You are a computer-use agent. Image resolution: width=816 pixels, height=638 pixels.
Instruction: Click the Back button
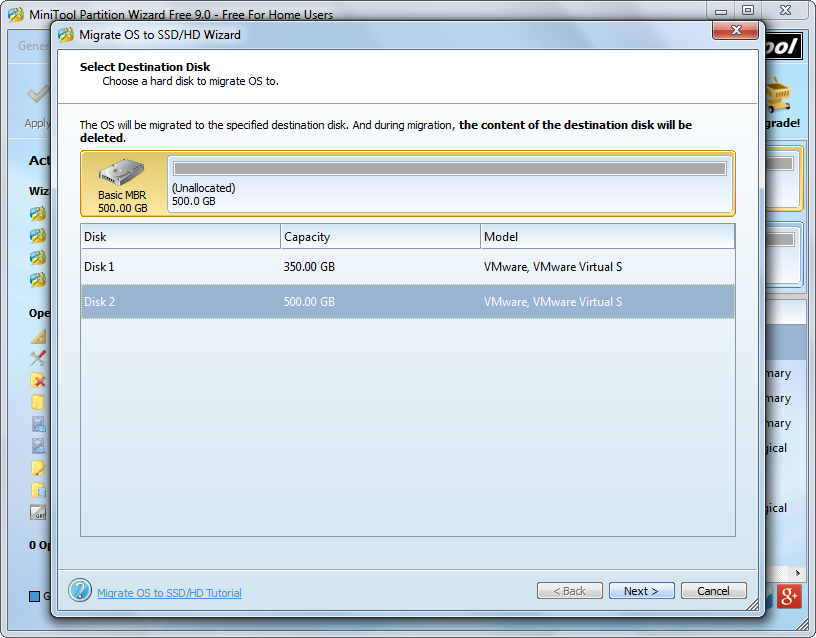pos(569,591)
